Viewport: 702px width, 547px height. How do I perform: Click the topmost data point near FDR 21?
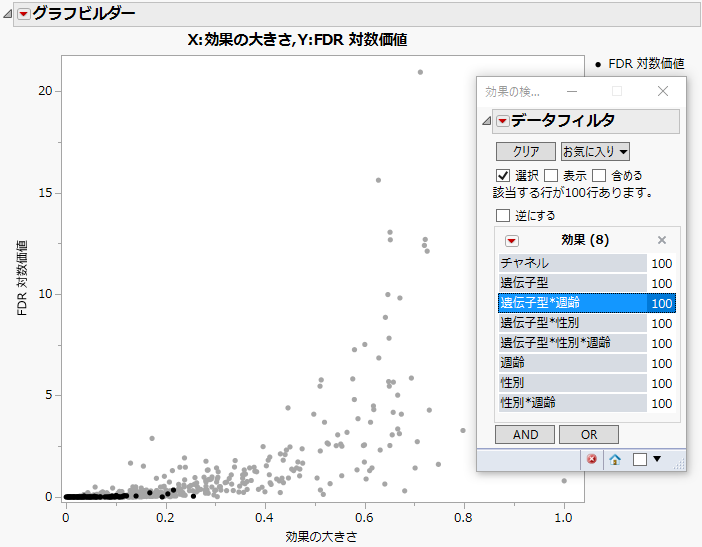coord(420,72)
